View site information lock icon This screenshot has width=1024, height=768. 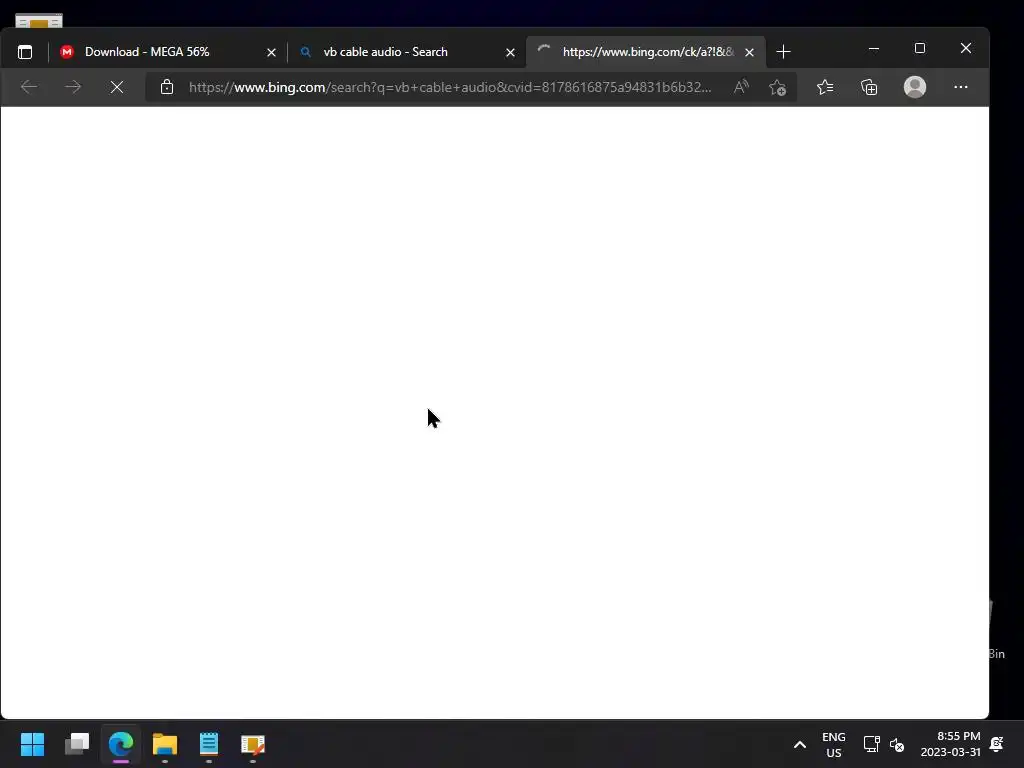coord(167,87)
